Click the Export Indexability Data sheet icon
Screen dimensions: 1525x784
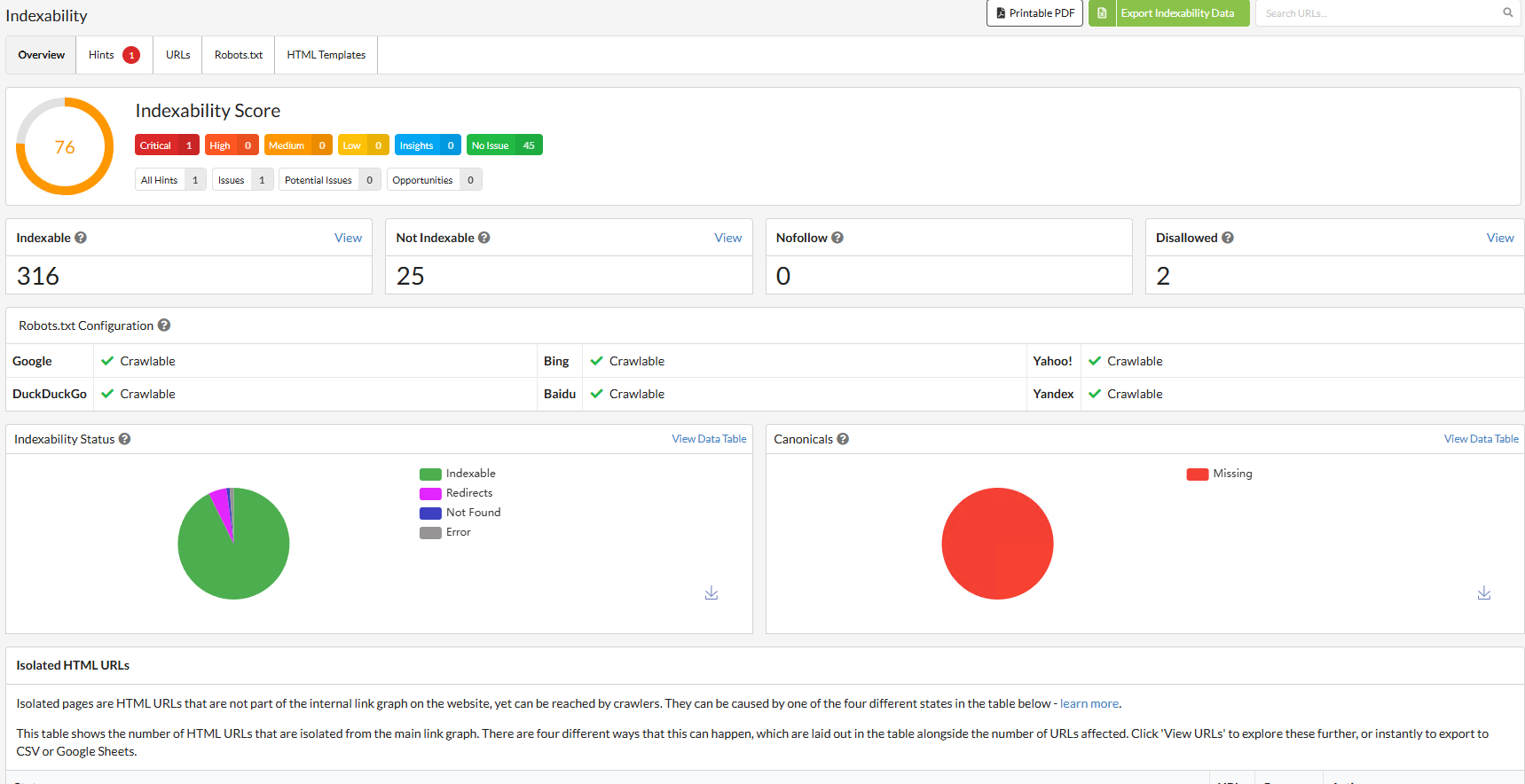click(1102, 13)
